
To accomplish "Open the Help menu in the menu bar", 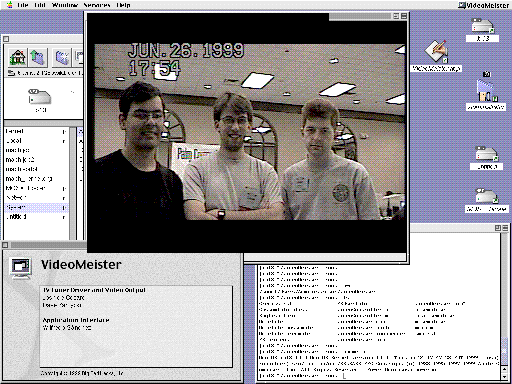I will coord(123,5).
